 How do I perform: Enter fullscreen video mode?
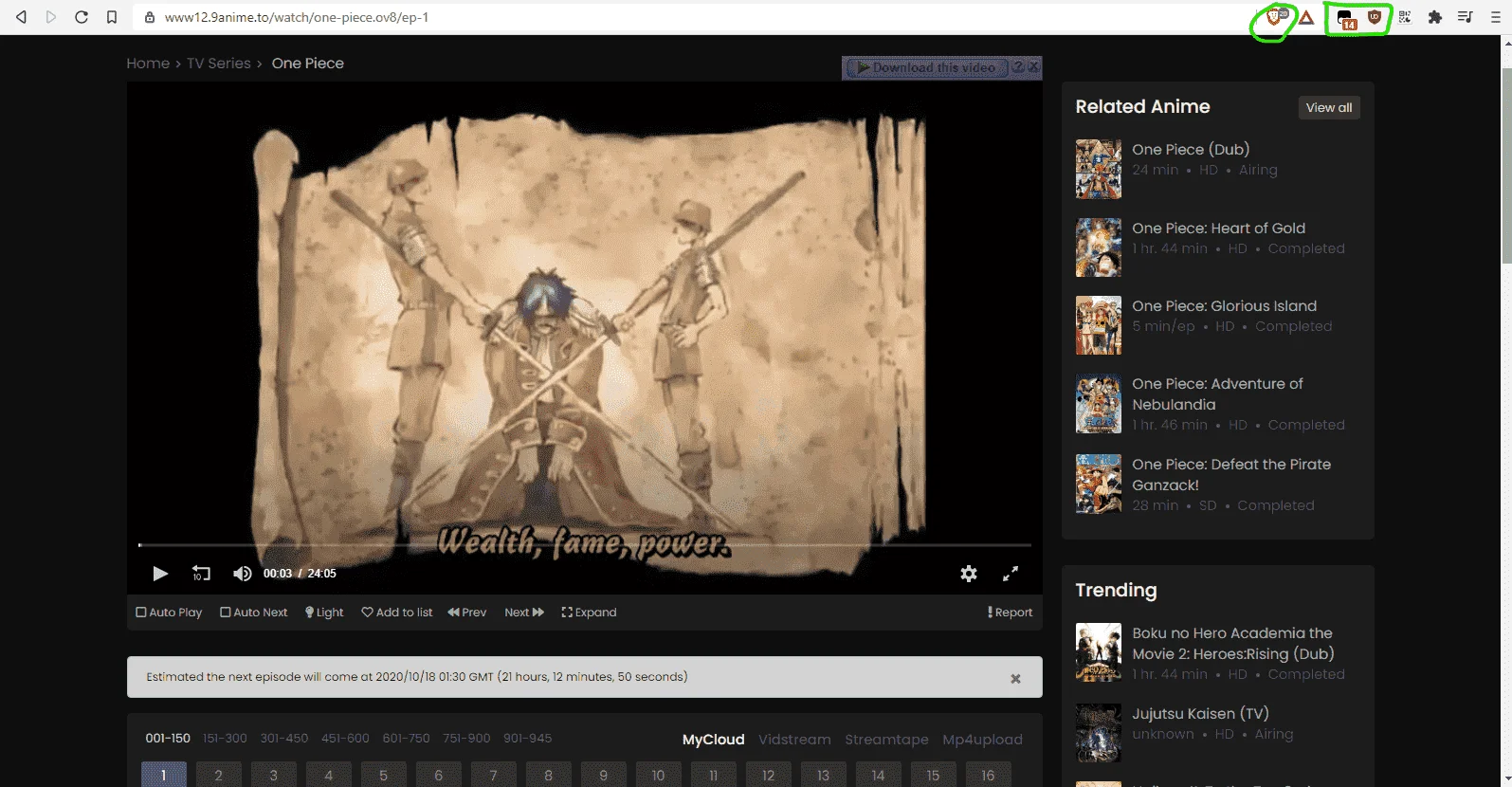coord(1011,574)
